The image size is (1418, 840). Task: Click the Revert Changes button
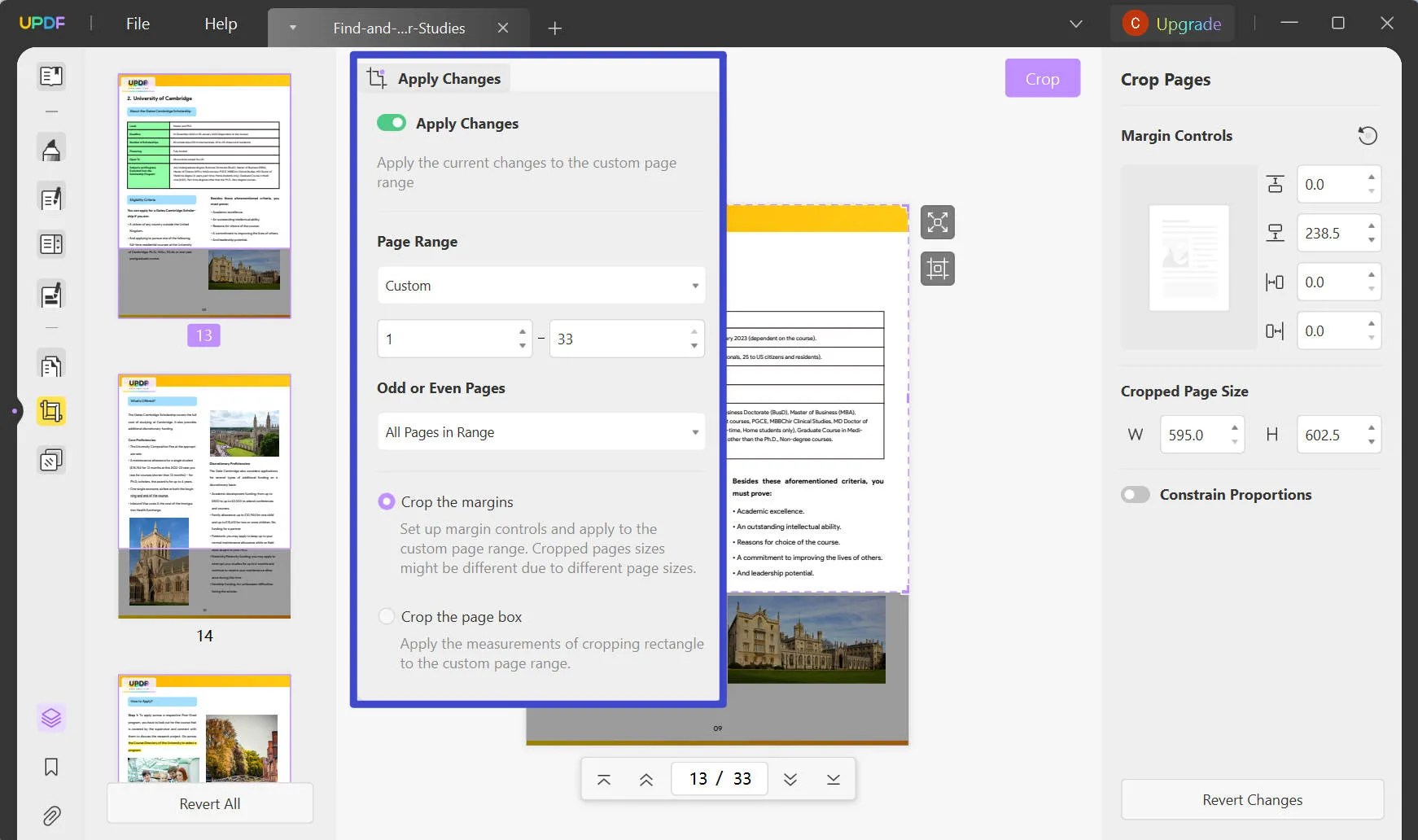[1251, 799]
